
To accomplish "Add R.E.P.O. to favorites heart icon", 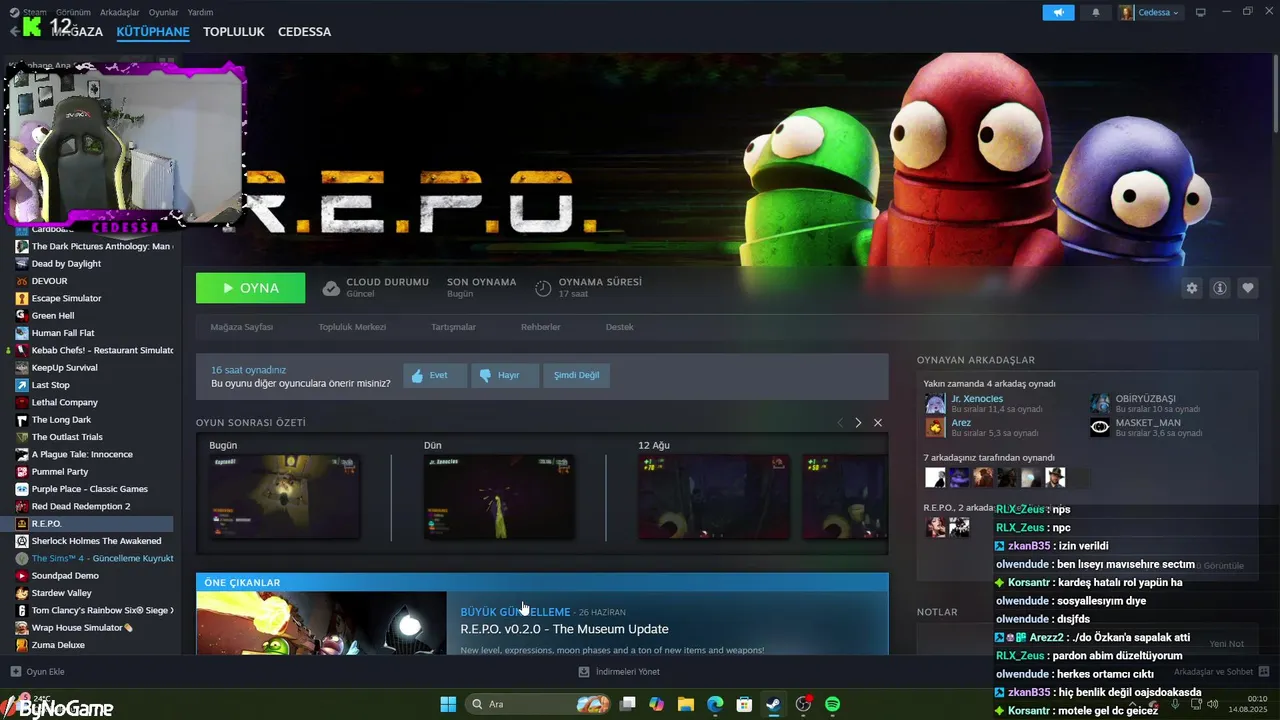I will pos(1248,288).
